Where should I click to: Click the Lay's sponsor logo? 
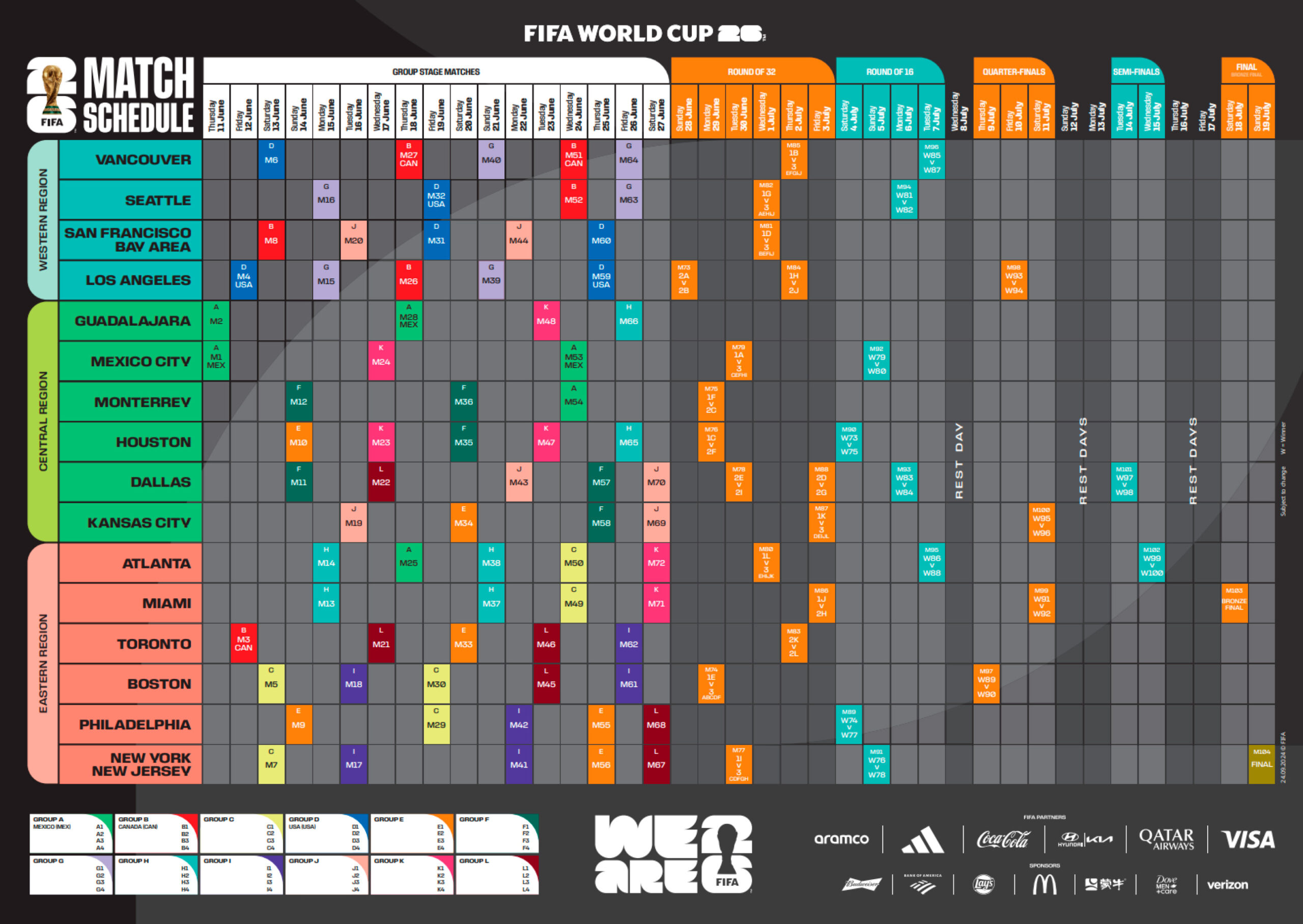pyautogui.click(x=983, y=884)
